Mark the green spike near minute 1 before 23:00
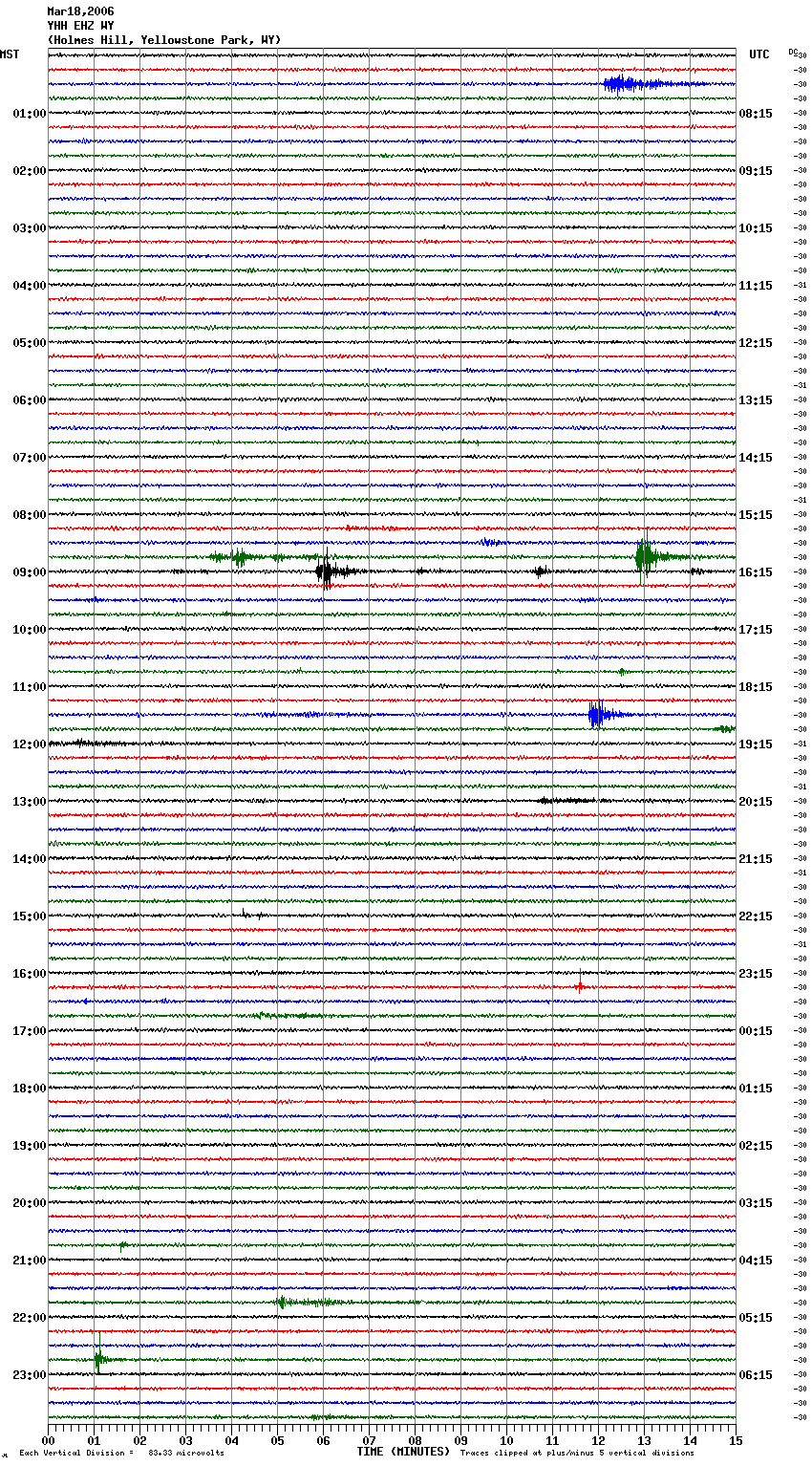The image size is (812, 1466). point(98,1357)
